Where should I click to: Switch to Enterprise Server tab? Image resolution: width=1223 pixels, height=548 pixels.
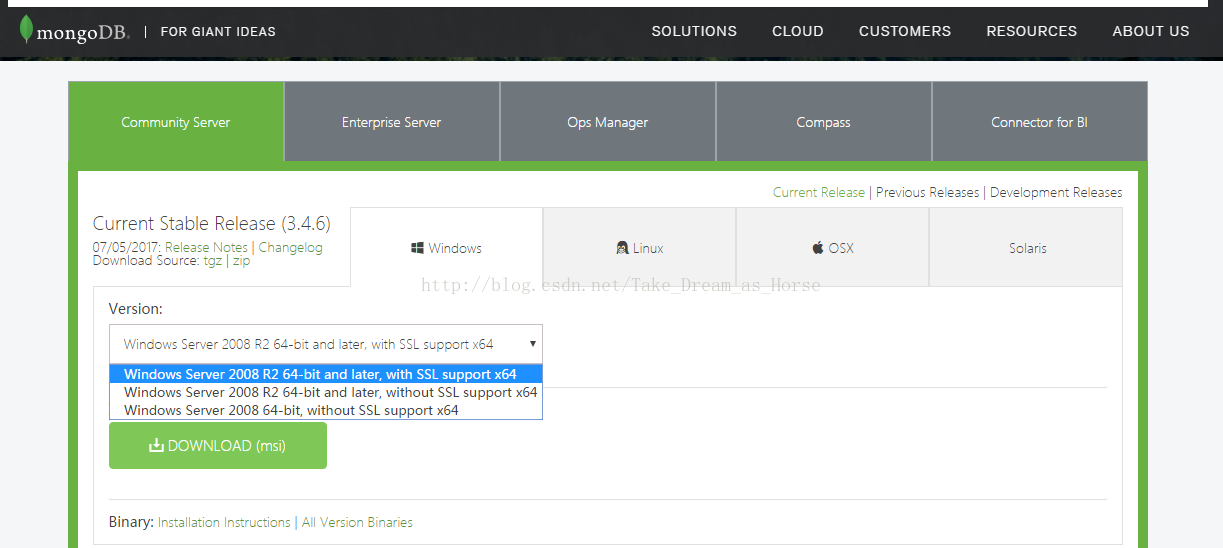tap(392, 122)
